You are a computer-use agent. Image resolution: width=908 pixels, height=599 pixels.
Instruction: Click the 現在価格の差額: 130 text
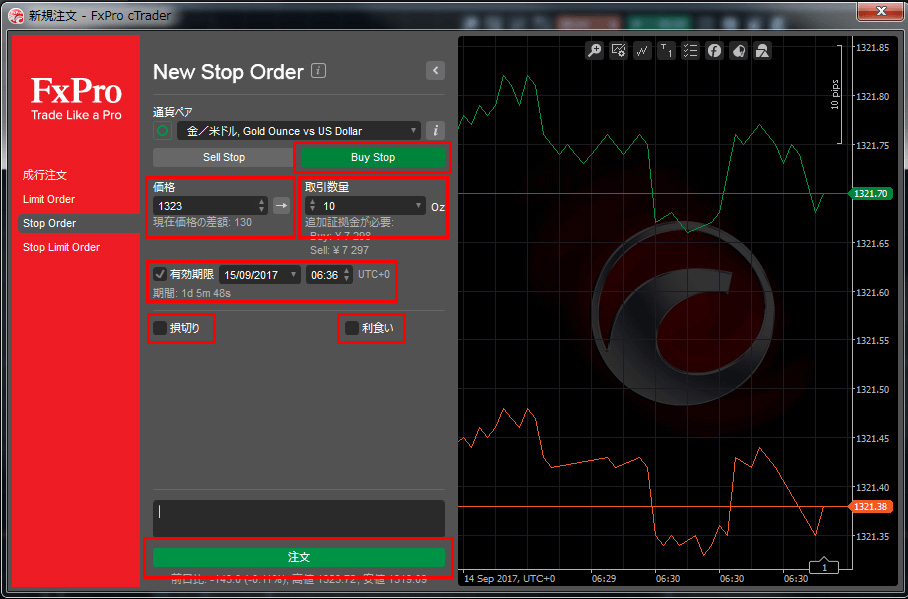[x=202, y=222]
